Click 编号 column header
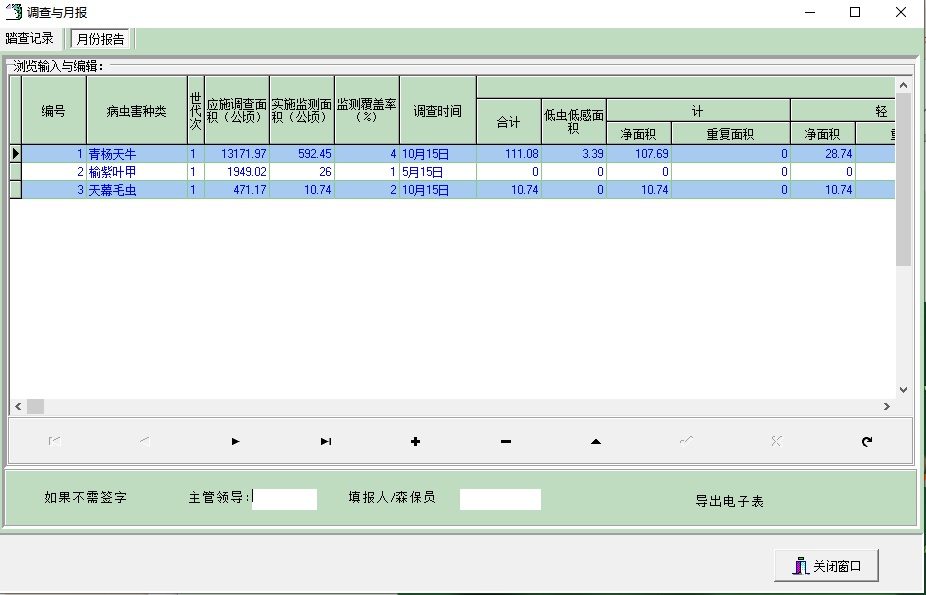The width and height of the screenshot is (926, 595). tap(54, 110)
